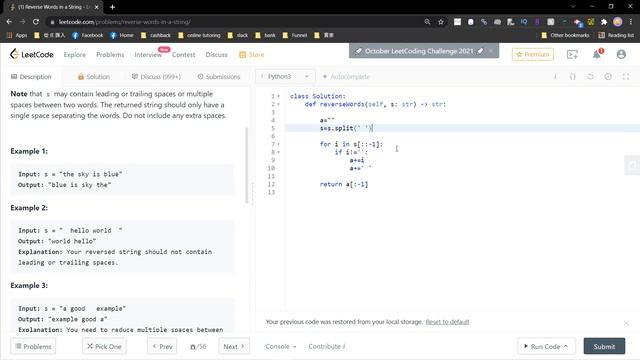
Task: Open the user profile avatar menu
Action: tap(621, 54)
